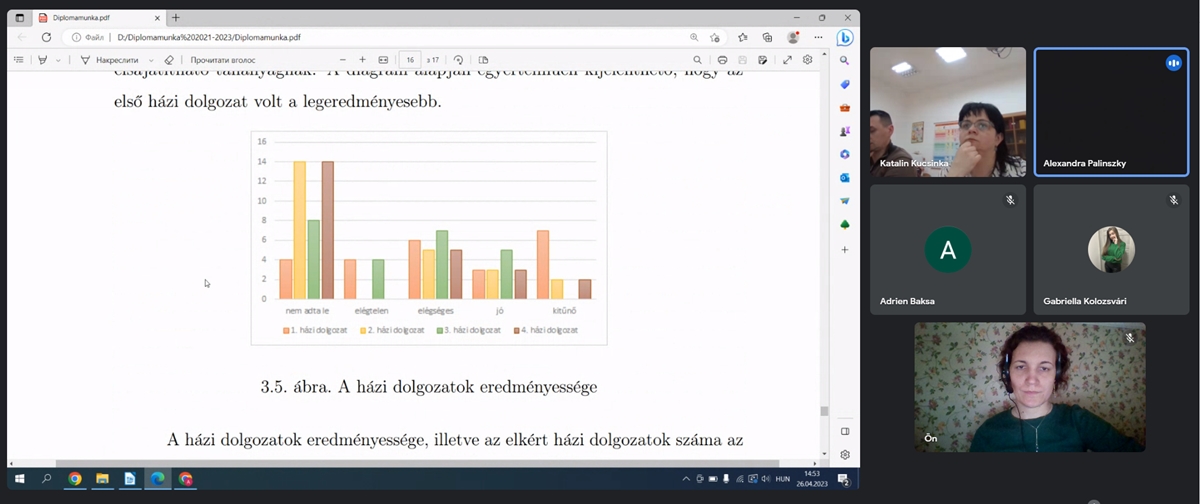
Task: Select the eraser tool in PDF toolbar
Action: click(x=169, y=60)
